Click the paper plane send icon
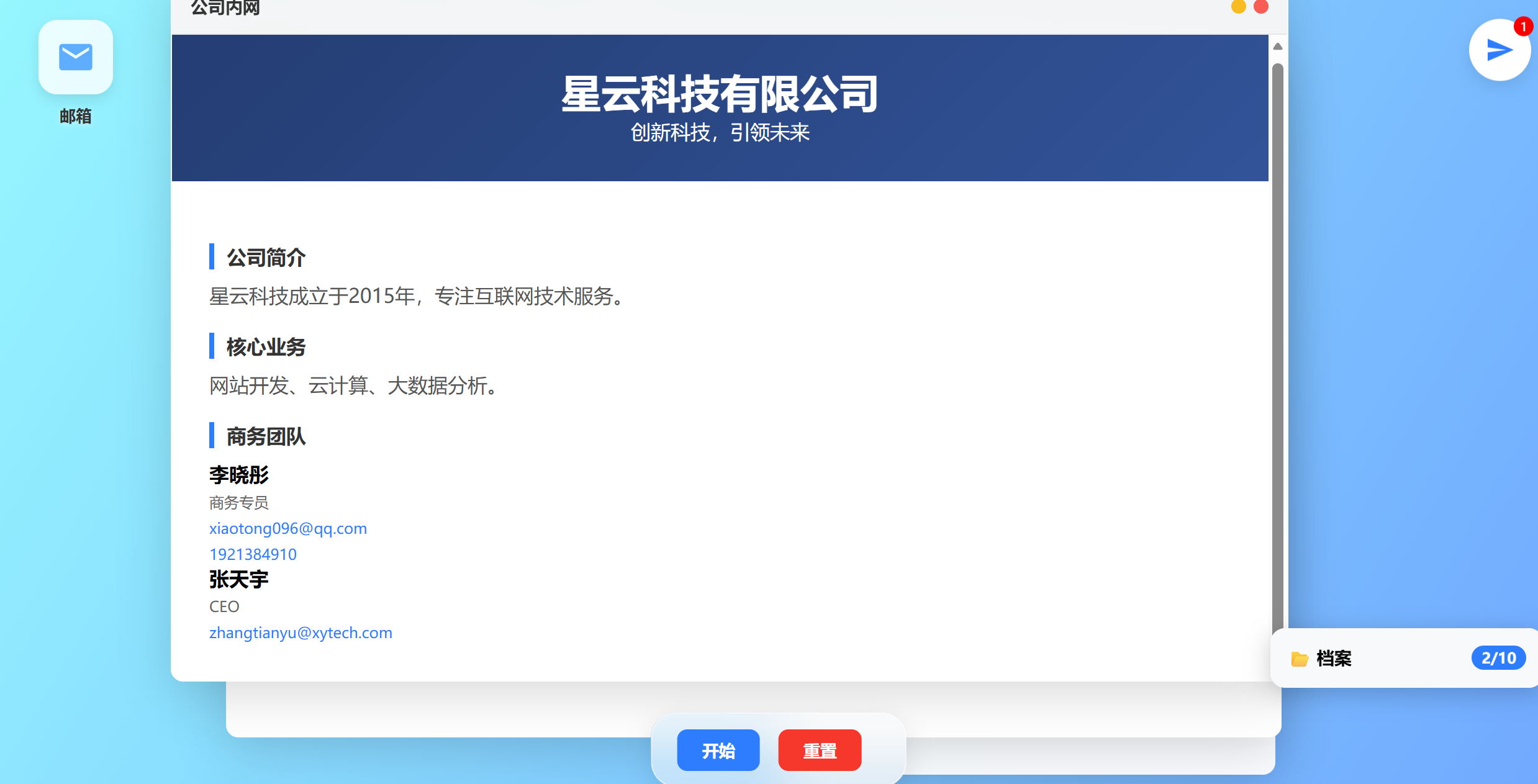Viewport: 1538px width, 784px height. [1498, 50]
